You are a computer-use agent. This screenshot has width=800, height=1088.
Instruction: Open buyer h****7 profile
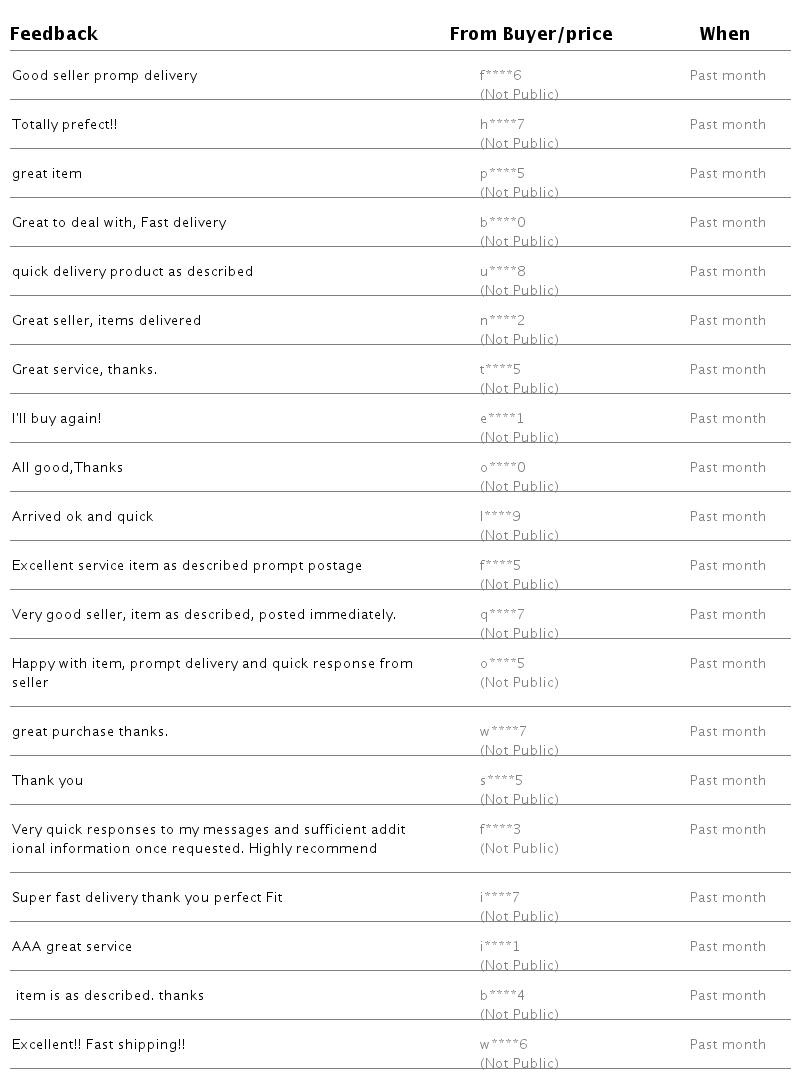click(502, 125)
